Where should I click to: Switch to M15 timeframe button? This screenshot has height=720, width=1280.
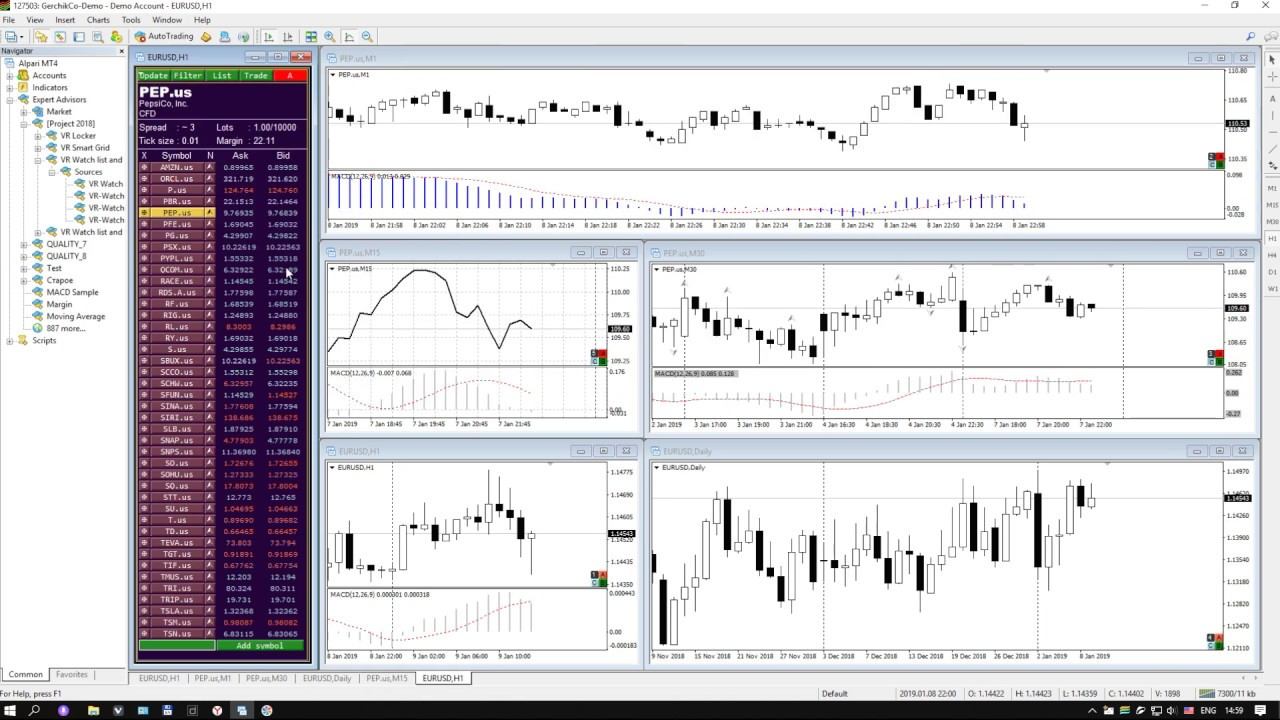(1272, 205)
